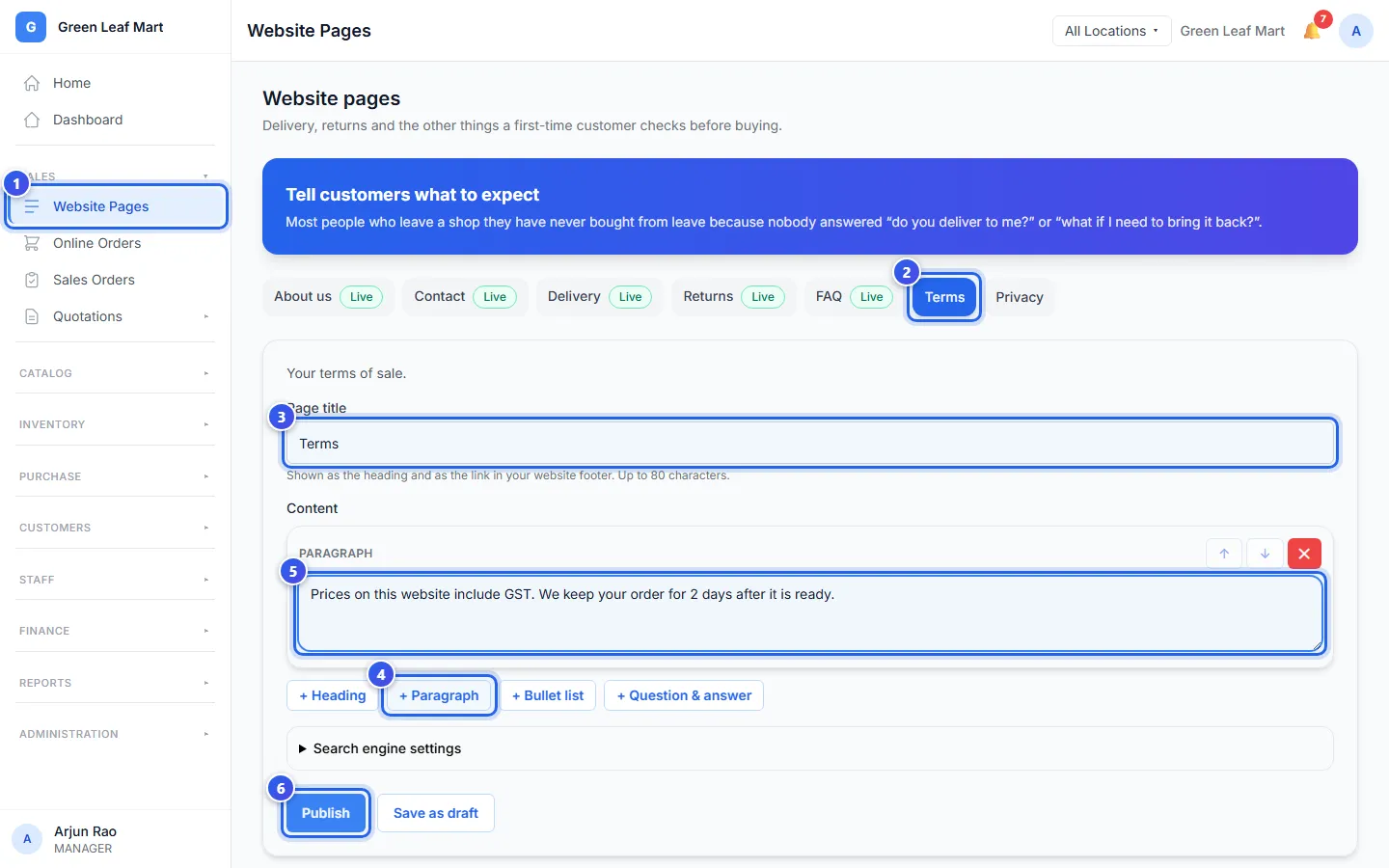
Task: Delete the paragraph block with red X
Action: [x=1304, y=554]
